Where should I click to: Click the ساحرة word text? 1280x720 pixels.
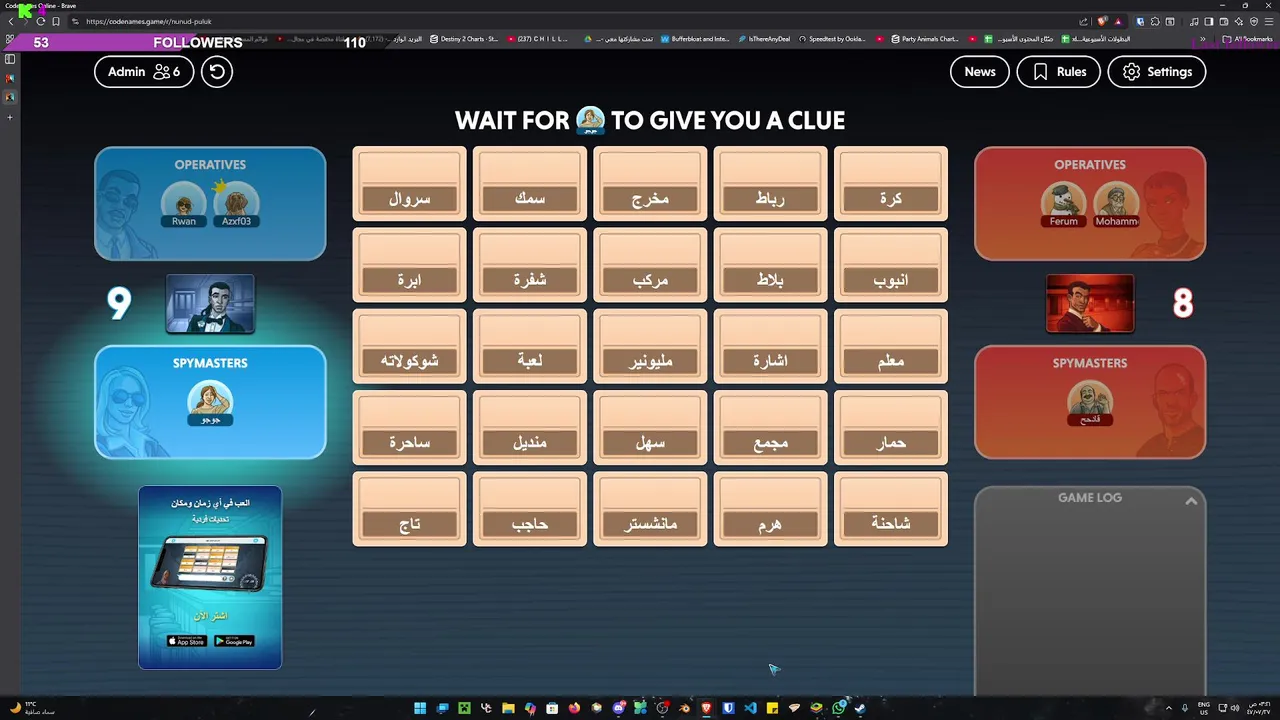pos(409,442)
